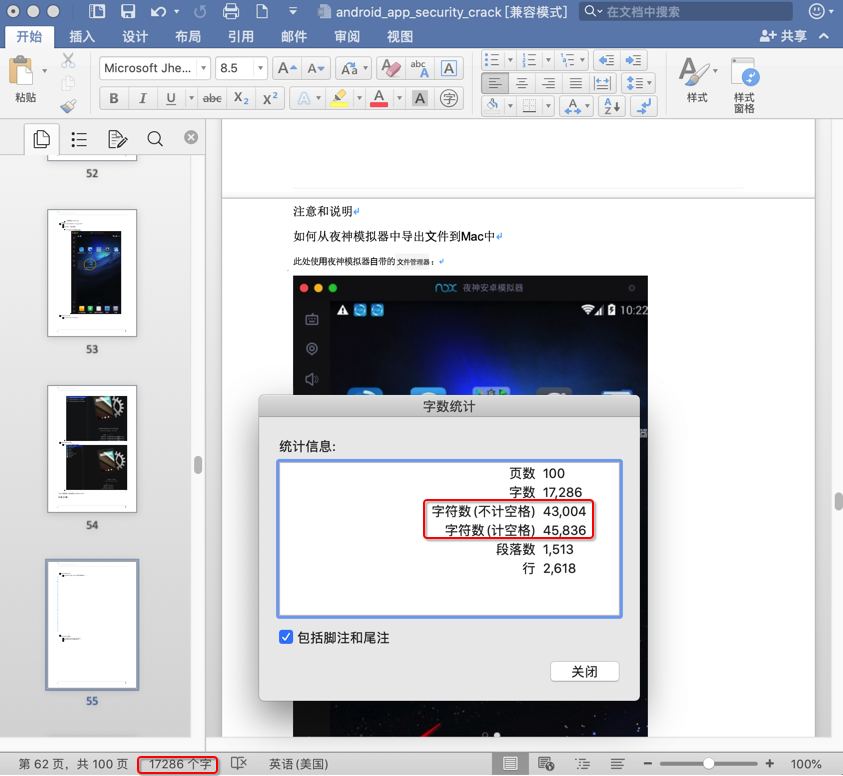Viewport: 843px width, 776px height.
Task: Open thumbnails pane tab in sidebar
Action: 41,139
